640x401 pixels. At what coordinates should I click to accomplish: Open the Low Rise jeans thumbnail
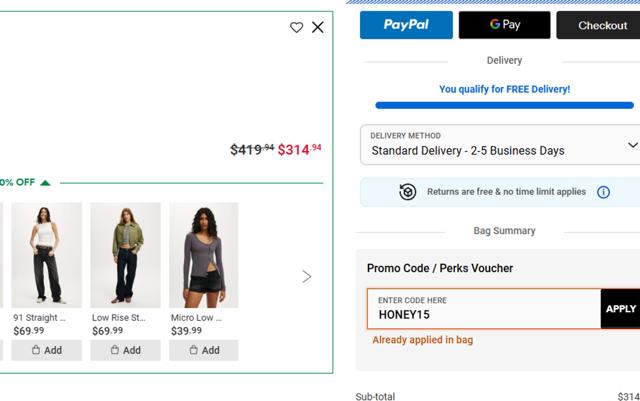point(125,255)
